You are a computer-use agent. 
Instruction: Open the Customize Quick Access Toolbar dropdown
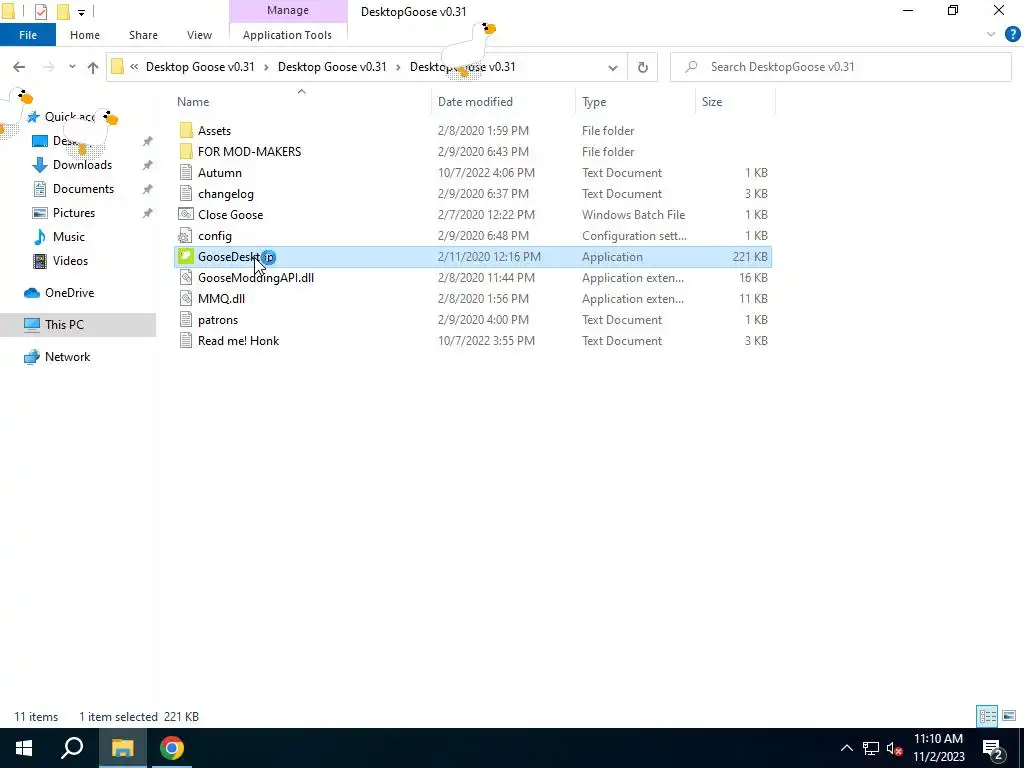(x=81, y=12)
